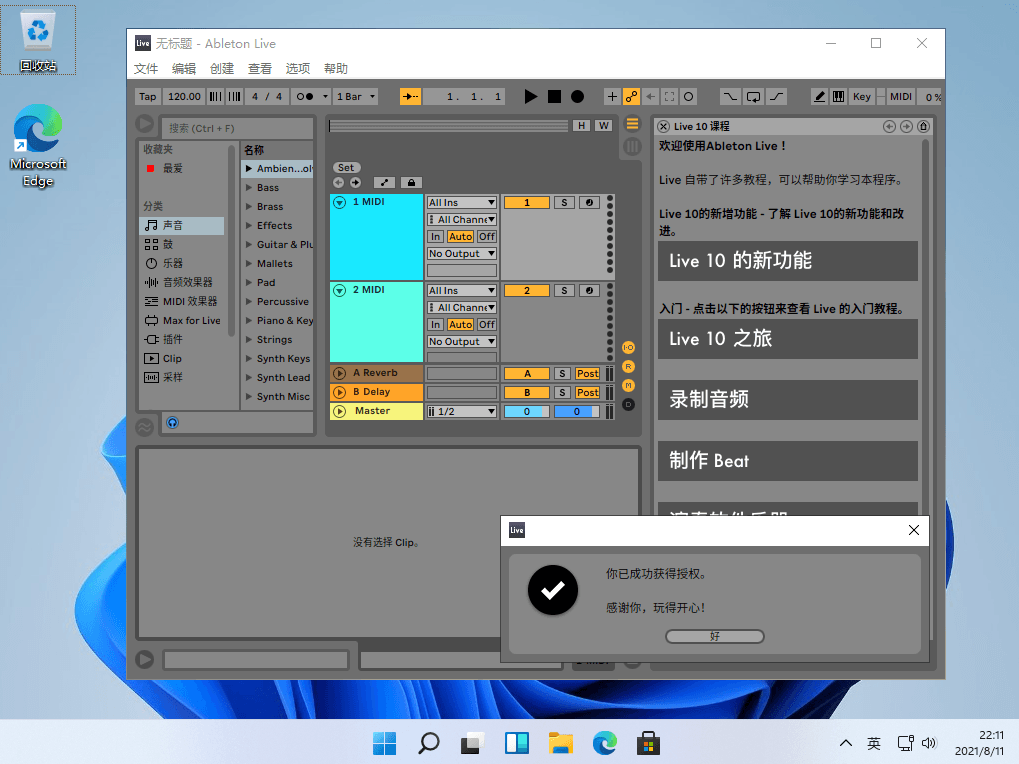Set 2 MIDI monitor to Off
The image size is (1019, 764).
click(487, 324)
